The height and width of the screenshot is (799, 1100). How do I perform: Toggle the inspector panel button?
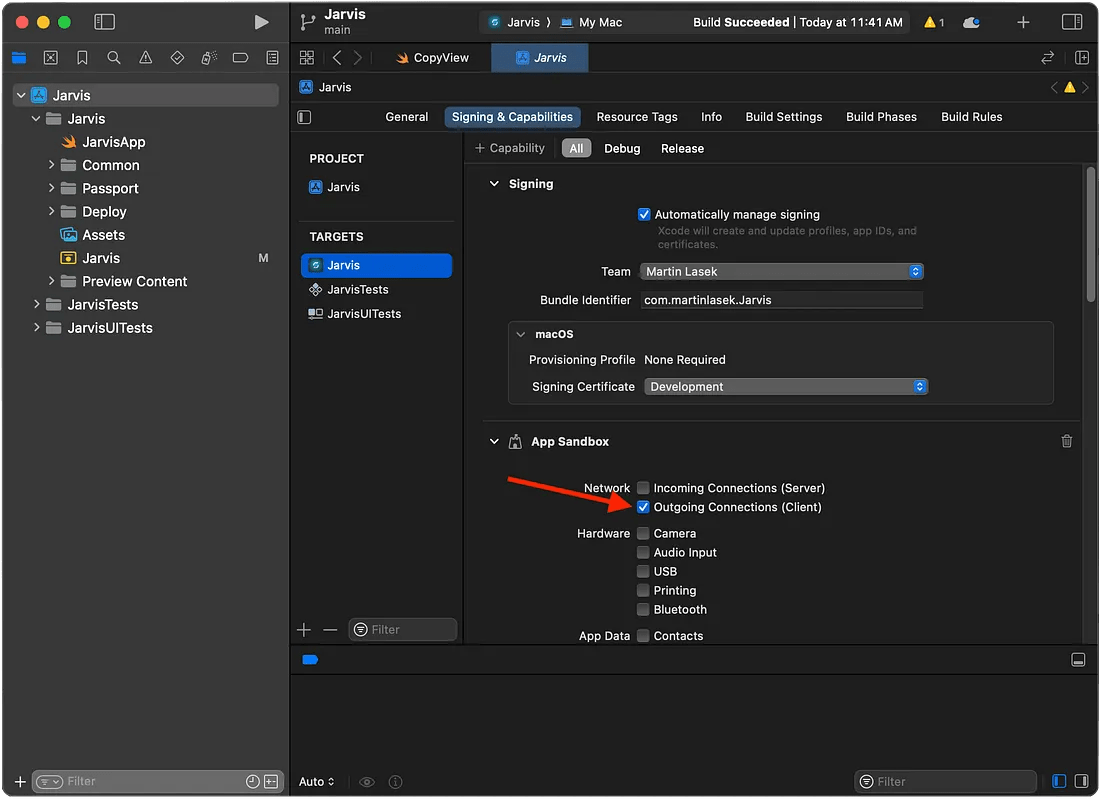1072,22
